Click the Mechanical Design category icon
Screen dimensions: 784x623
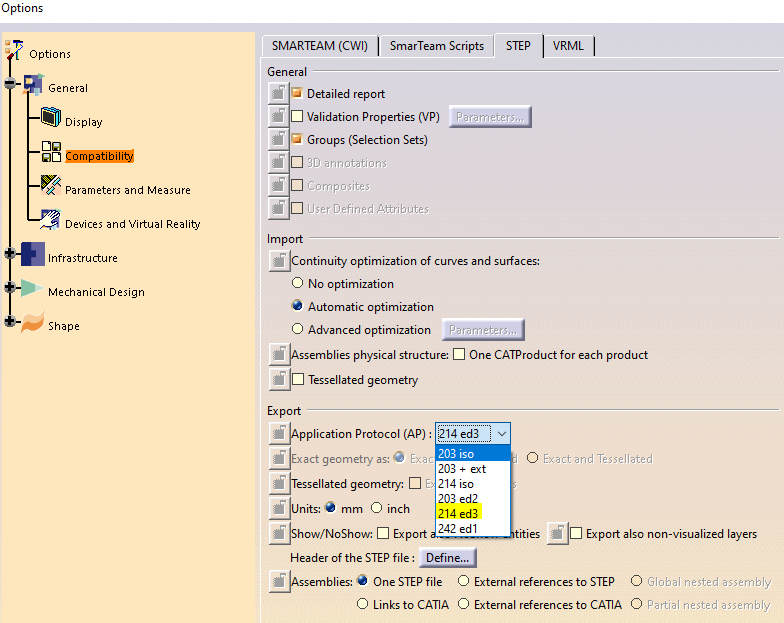32,288
